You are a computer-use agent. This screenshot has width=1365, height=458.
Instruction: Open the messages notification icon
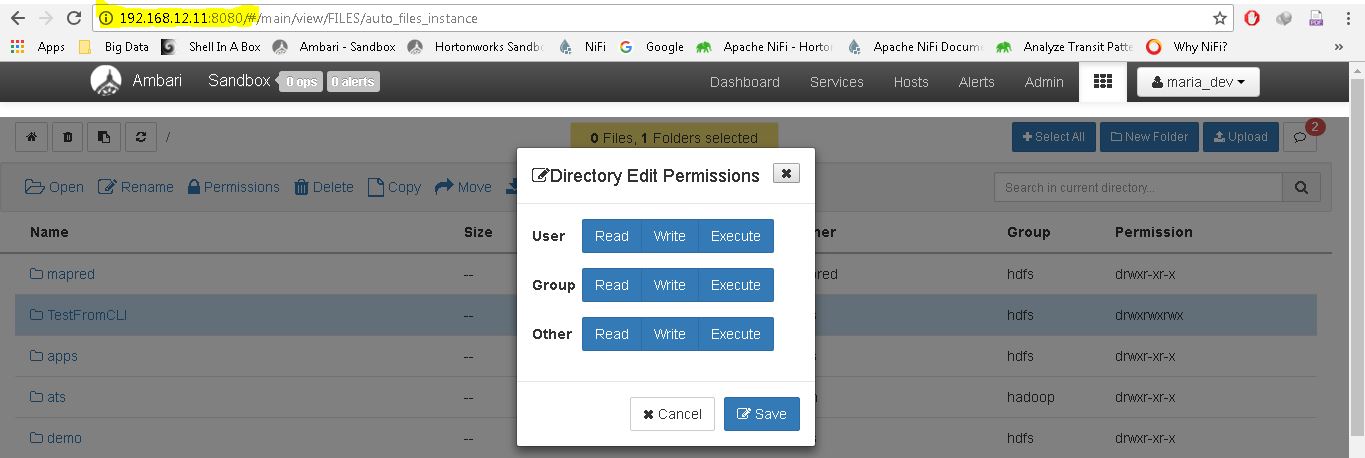pos(1300,137)
